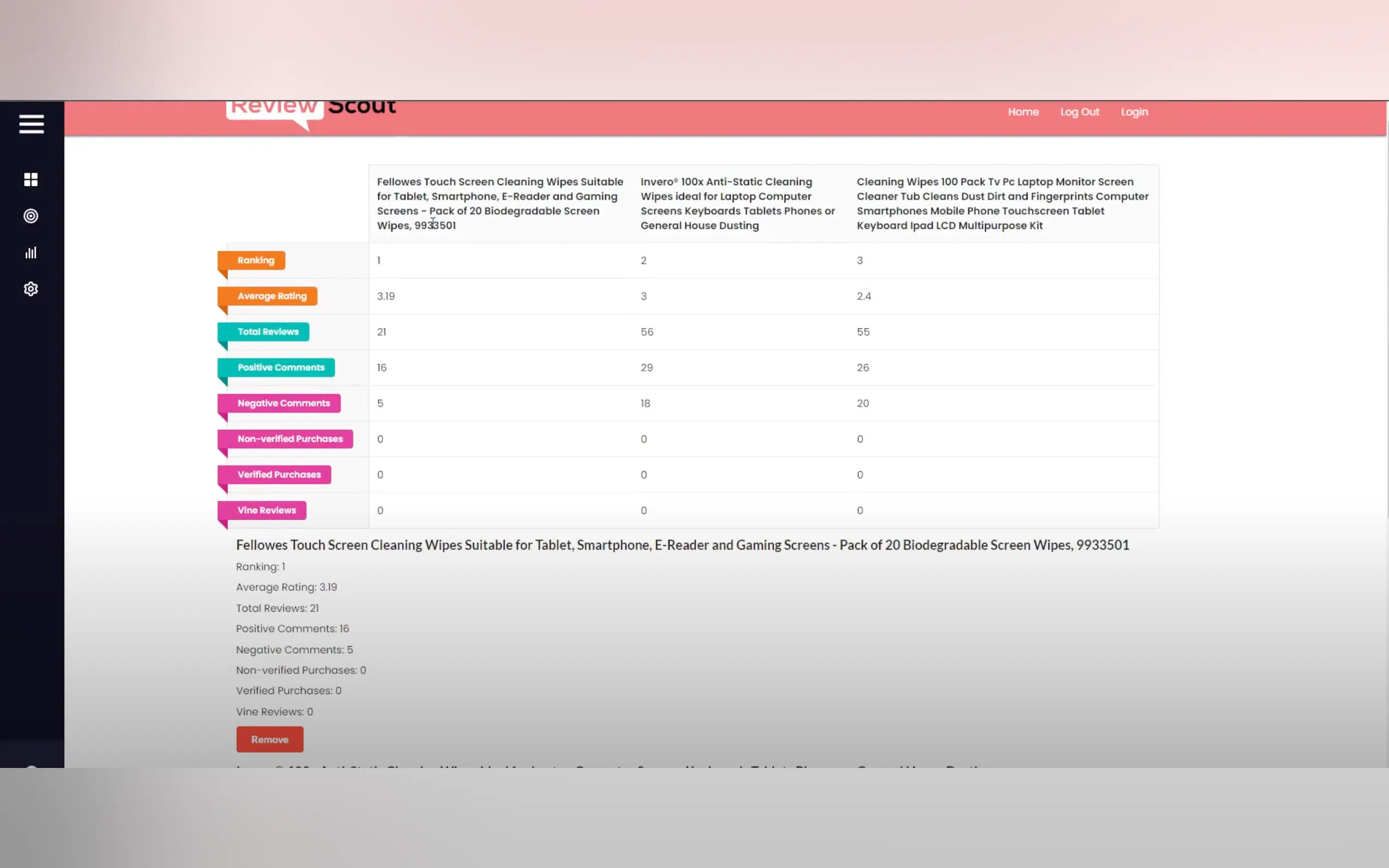Open the settings gear icon
The height and width of the screenshot is (868, 1389).
[31, 289]
